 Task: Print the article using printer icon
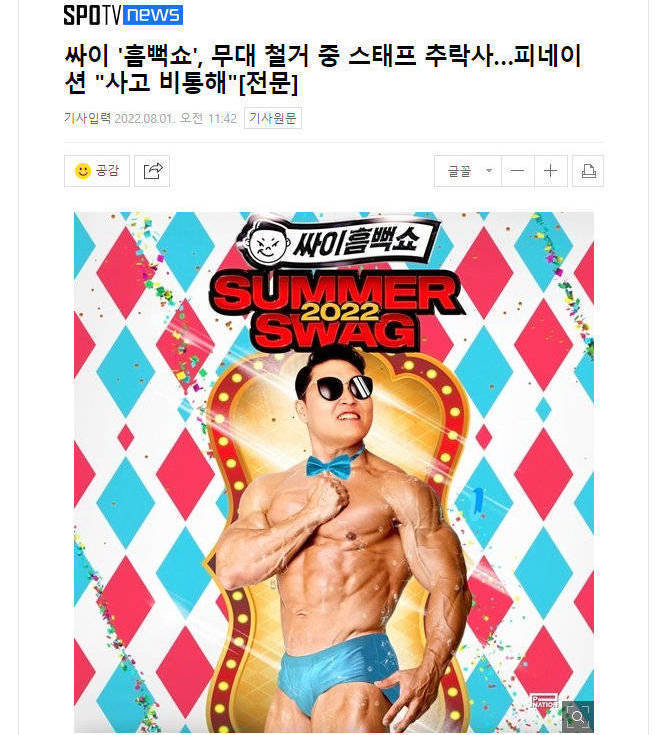[x=588, y=171]
